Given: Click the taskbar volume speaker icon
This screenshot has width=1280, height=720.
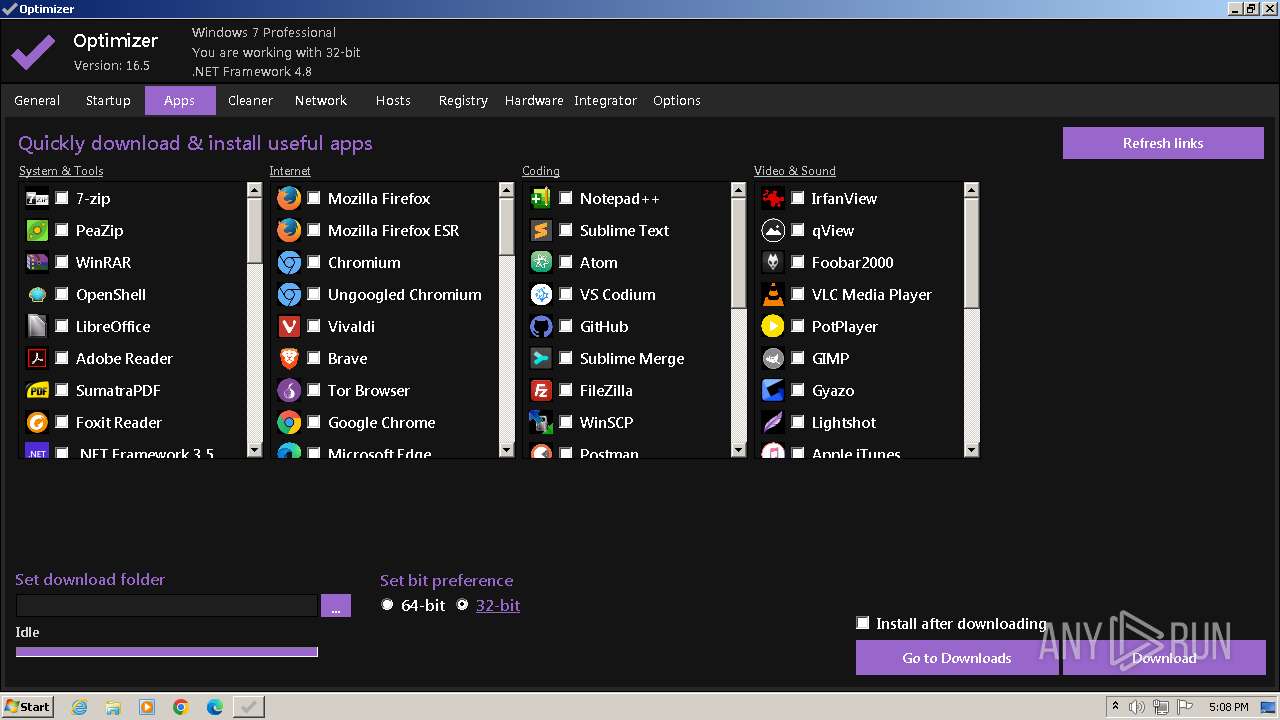Looking at the screenshot, I should coord(1137,707).
